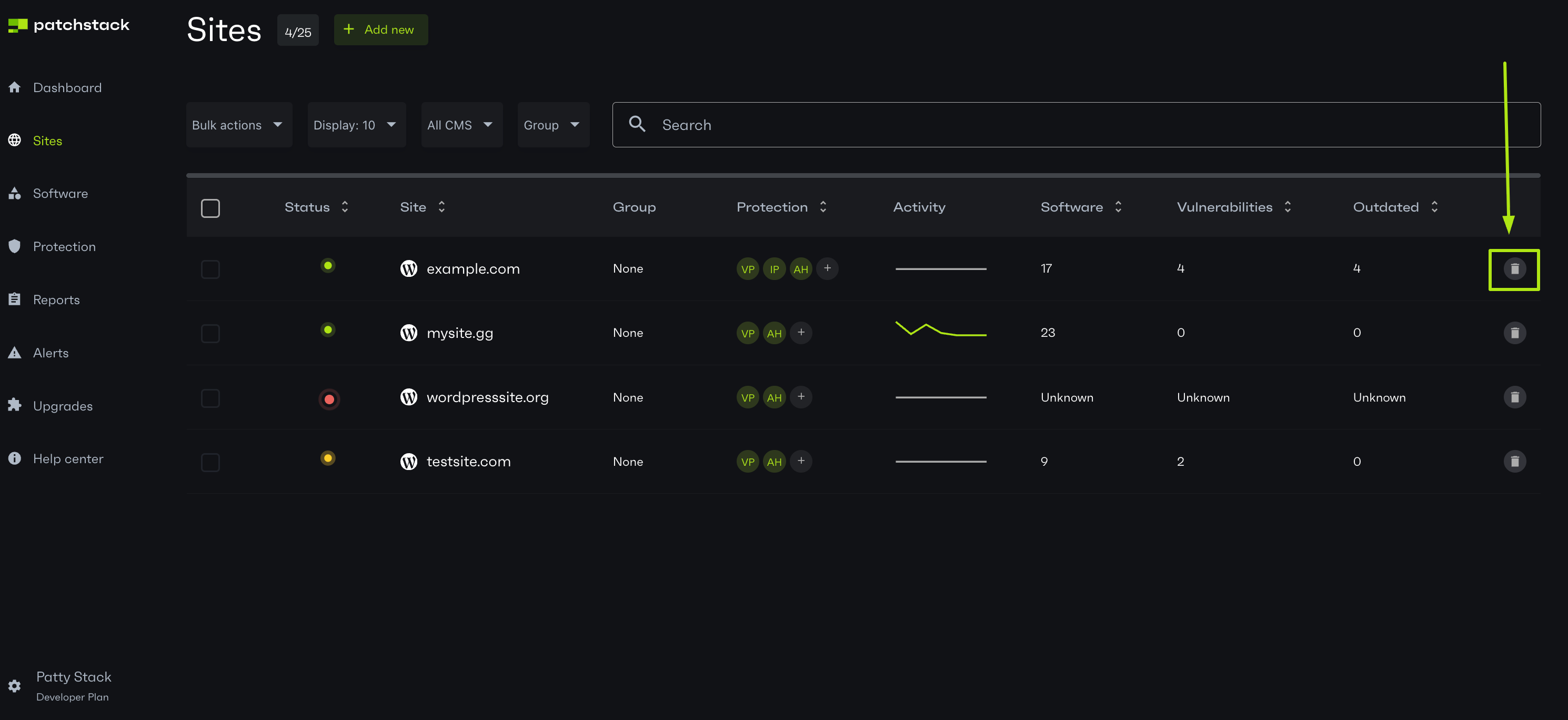Click the horizontal scrollbar above table
This screenshot has width=1568, height=720.
tap(862, 175)
